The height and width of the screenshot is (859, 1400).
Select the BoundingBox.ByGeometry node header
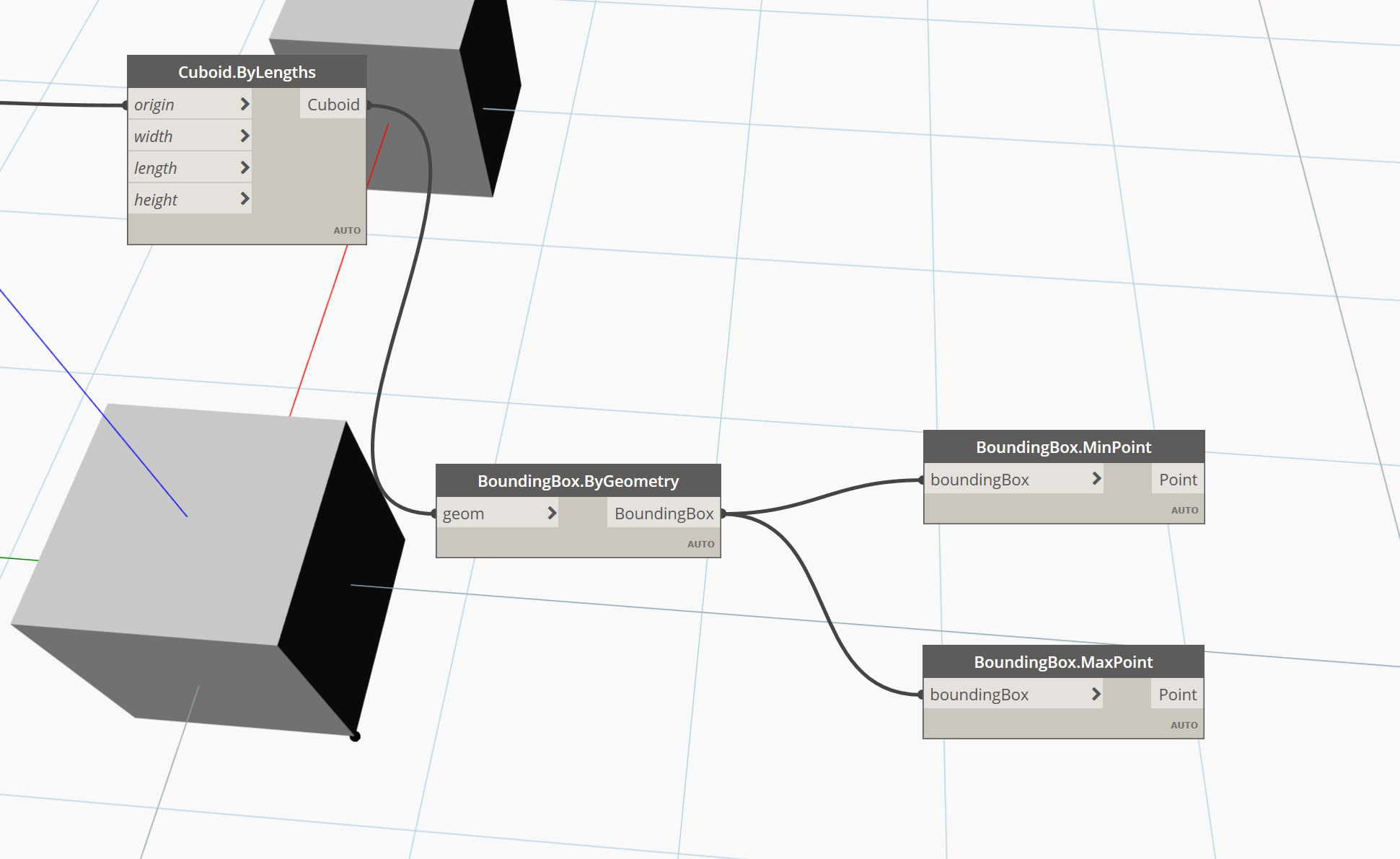(x=578, y=481)
